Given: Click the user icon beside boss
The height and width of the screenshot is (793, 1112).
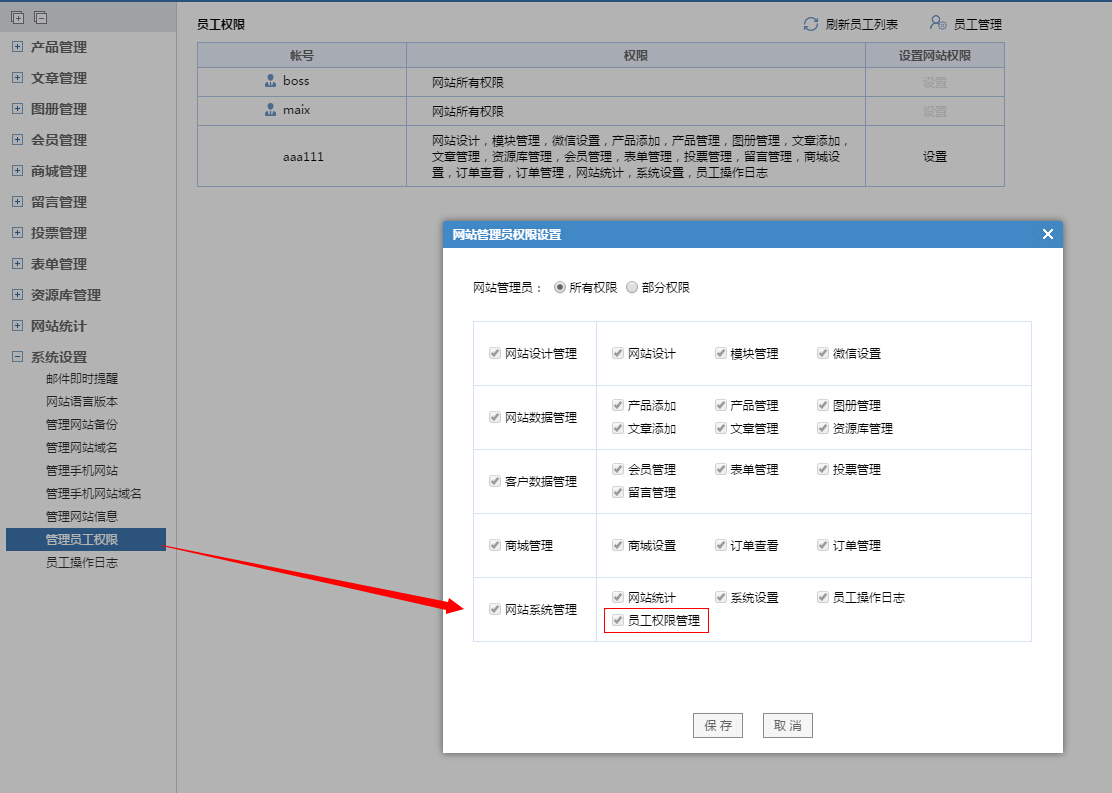Looking at the screenshot, I should (270, 81).
